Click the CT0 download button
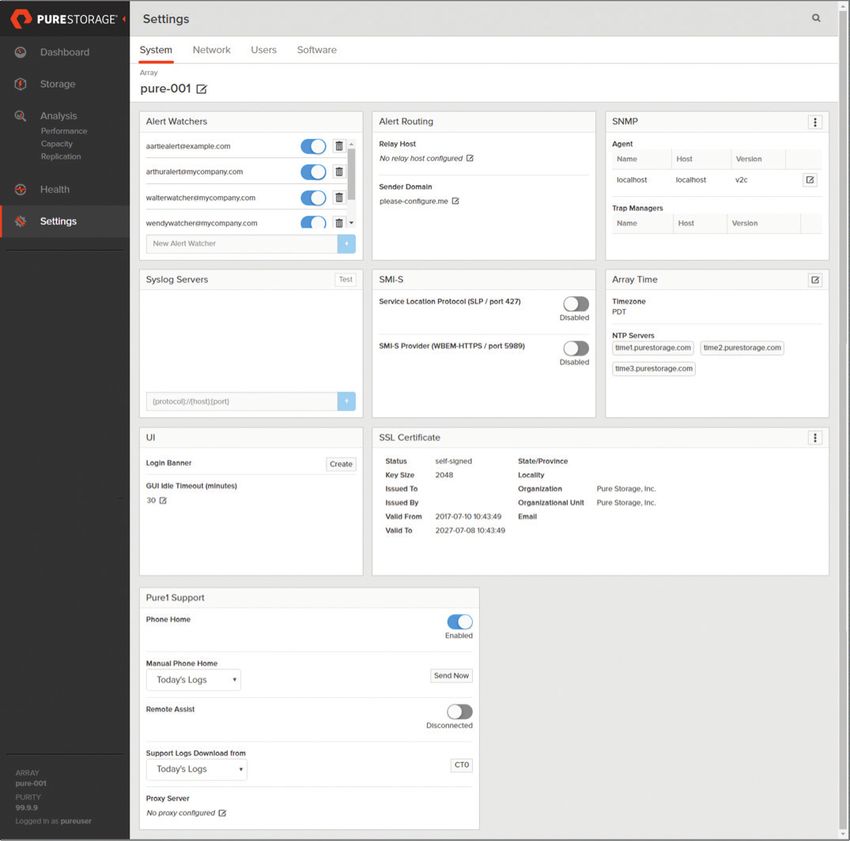 point(461,765)
